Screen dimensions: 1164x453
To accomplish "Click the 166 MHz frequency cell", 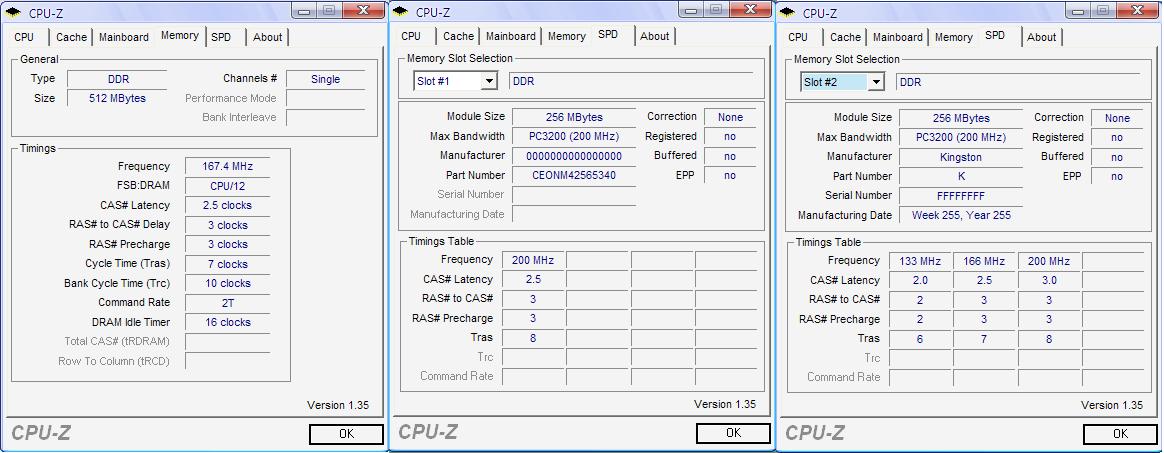I will tap(984, 261).
